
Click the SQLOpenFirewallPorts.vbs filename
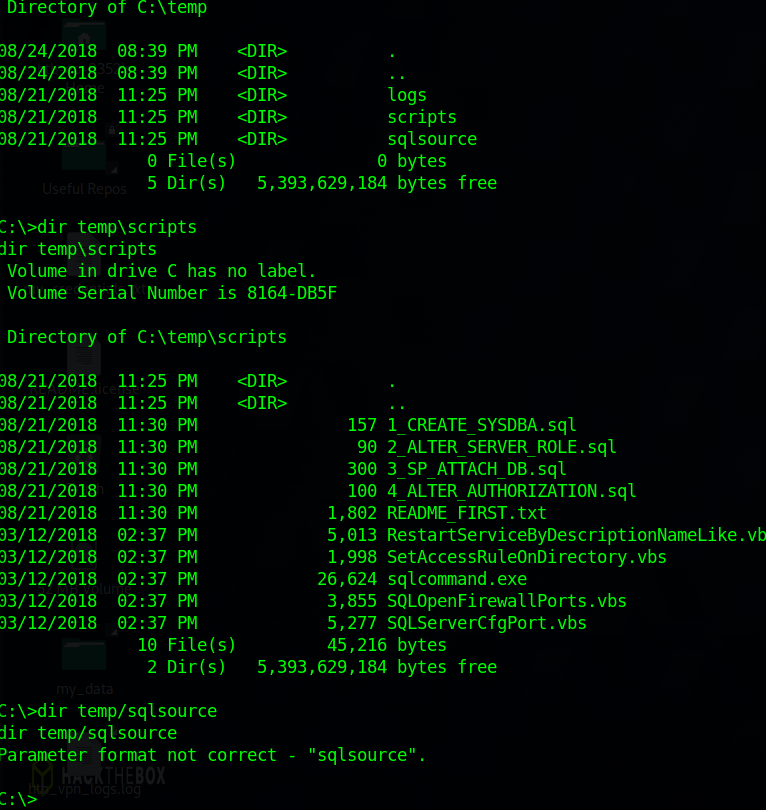[507, 601]
